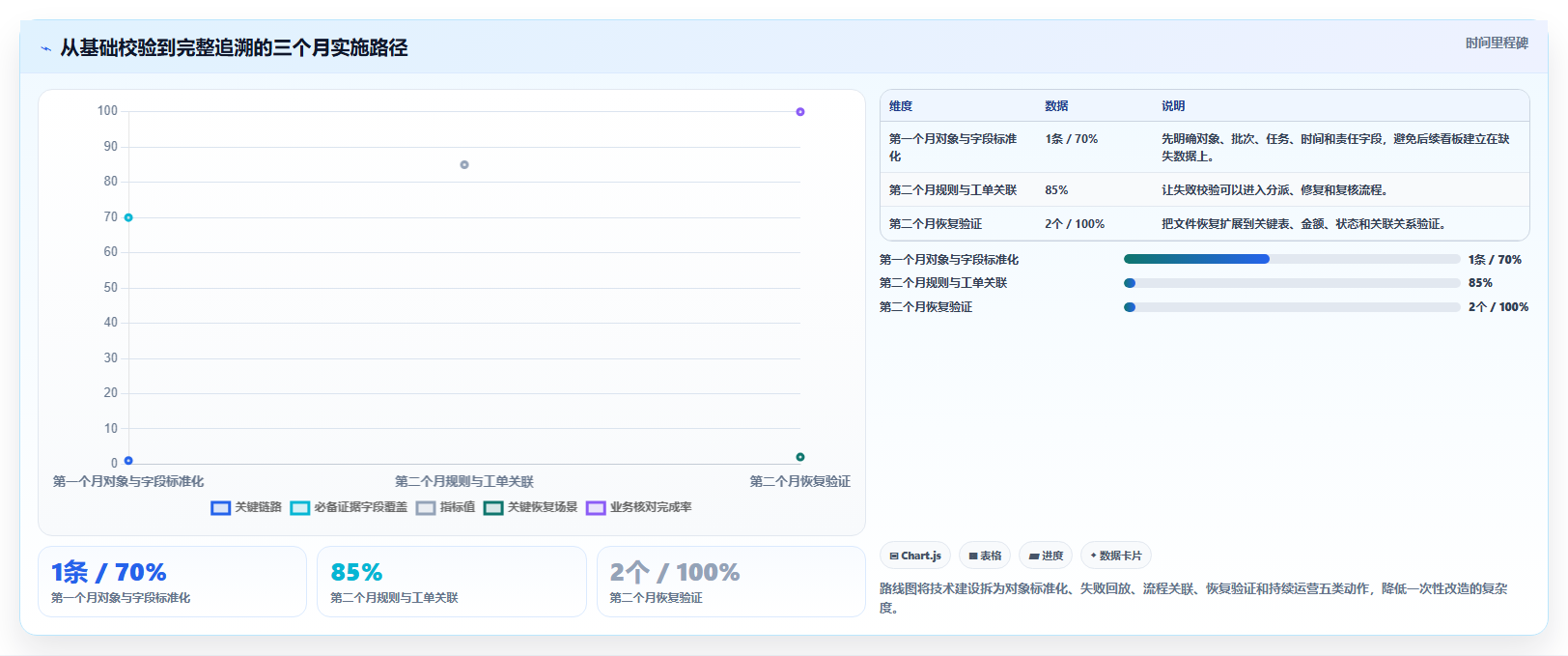Select the gray data point at value 85
1568x656 pixels.
pos(464,165)
